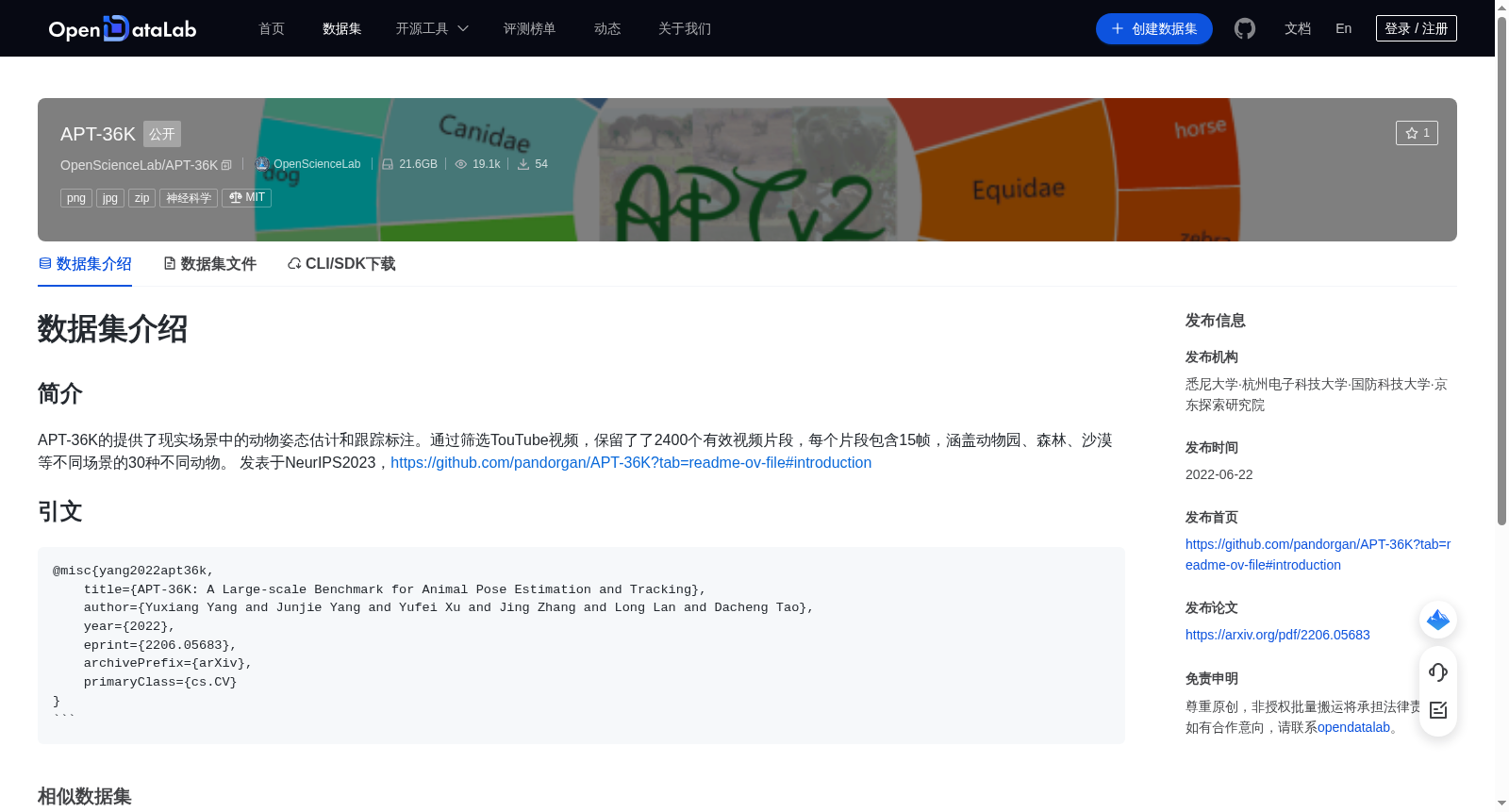The image size is (1509, 812).
Task: Copy dataset path OpenScienceLab/APT-36K icon
Action: pyautogui.click(x=226, y=165)
